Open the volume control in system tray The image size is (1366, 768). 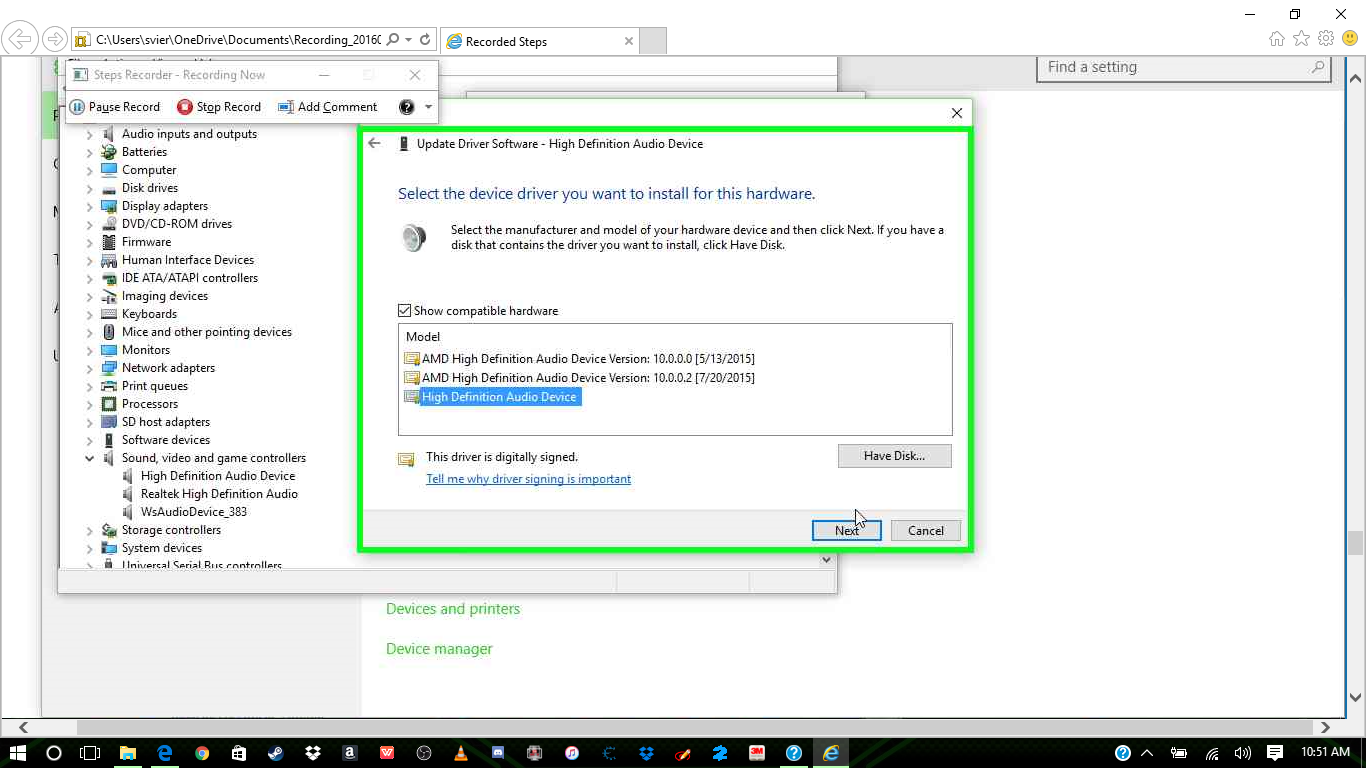coord(1243,753)
